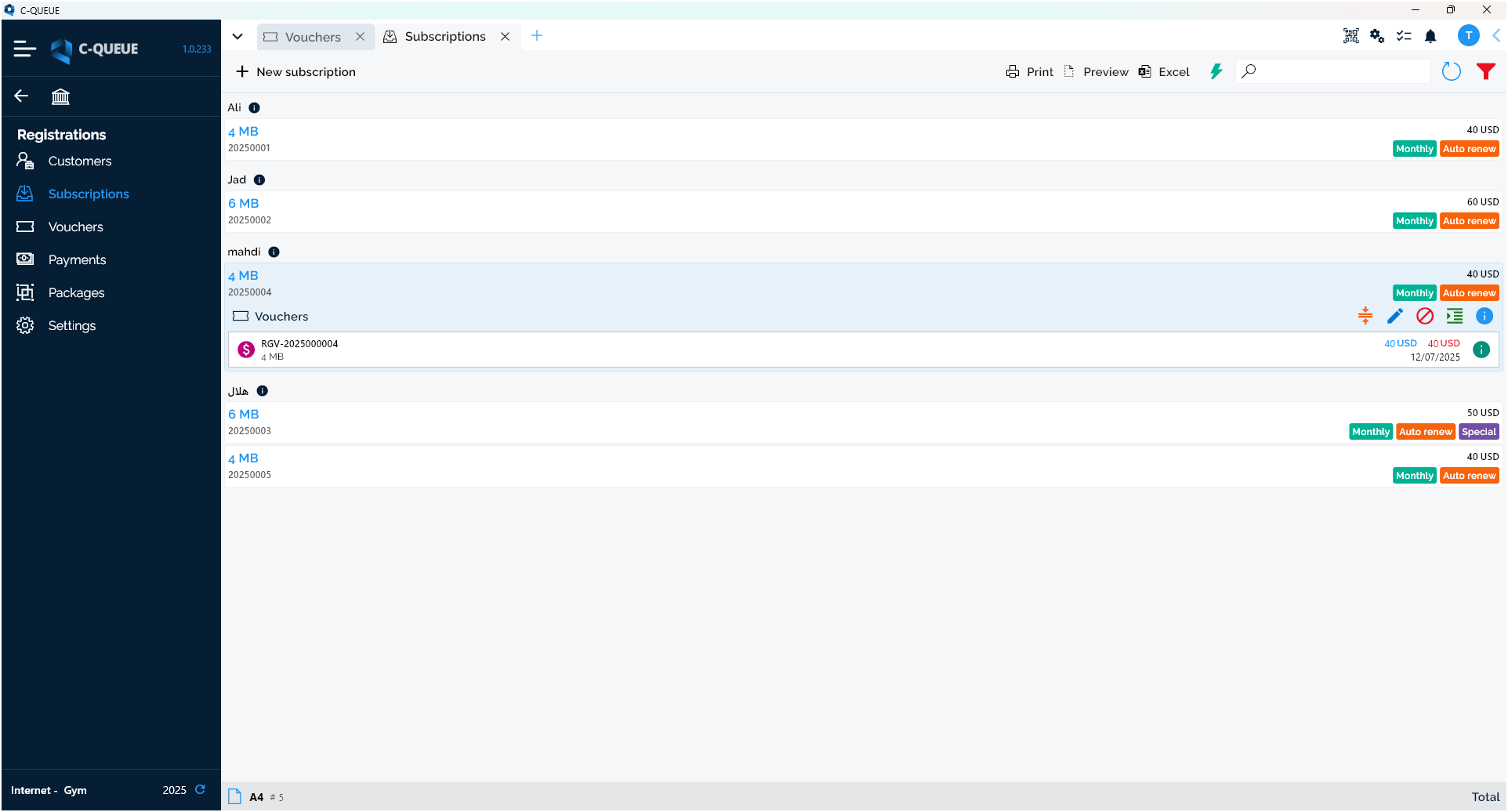Click the red filter funnel icon
Screen dimensions: 1508x812
click(x=1485, y=71)
